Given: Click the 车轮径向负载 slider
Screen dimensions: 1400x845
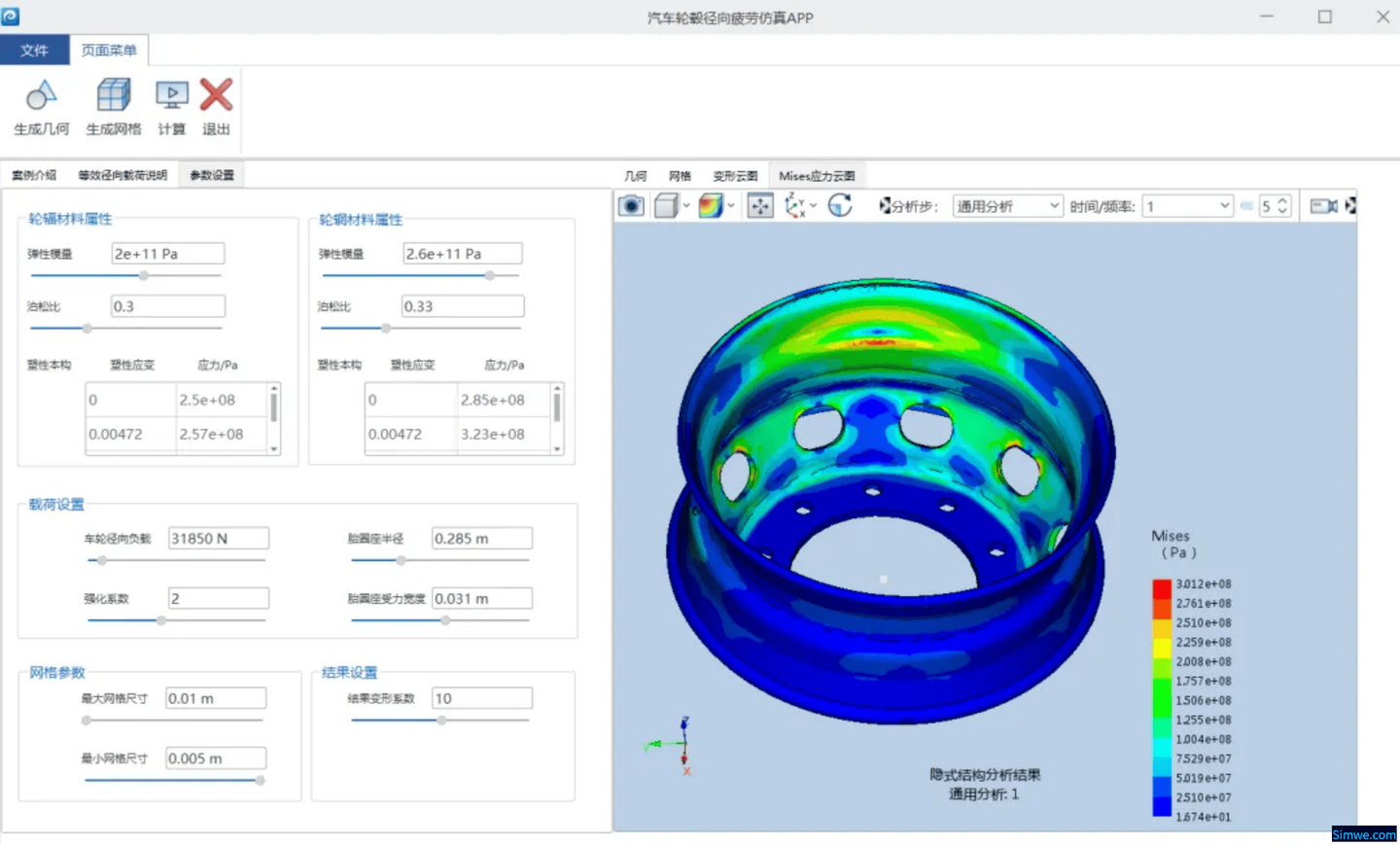Looking at the screenshot, I should [176, 561].
